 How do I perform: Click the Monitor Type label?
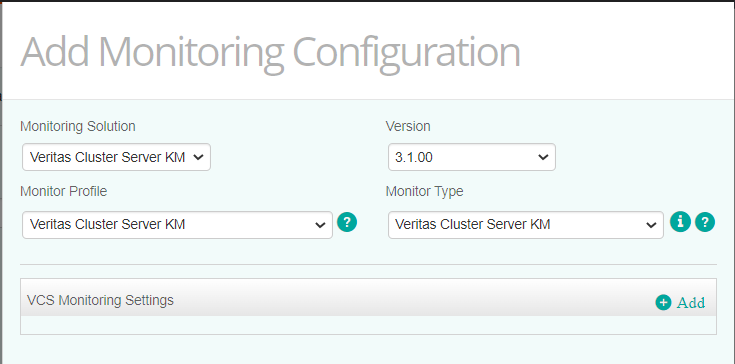click(x=425, y=191)
